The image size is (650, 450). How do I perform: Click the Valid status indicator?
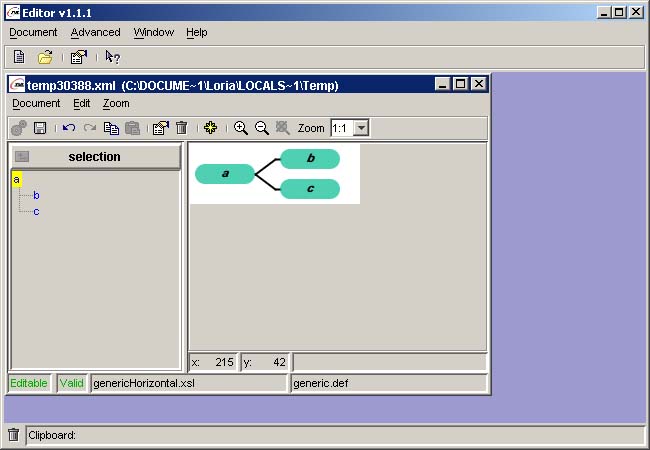71,383
